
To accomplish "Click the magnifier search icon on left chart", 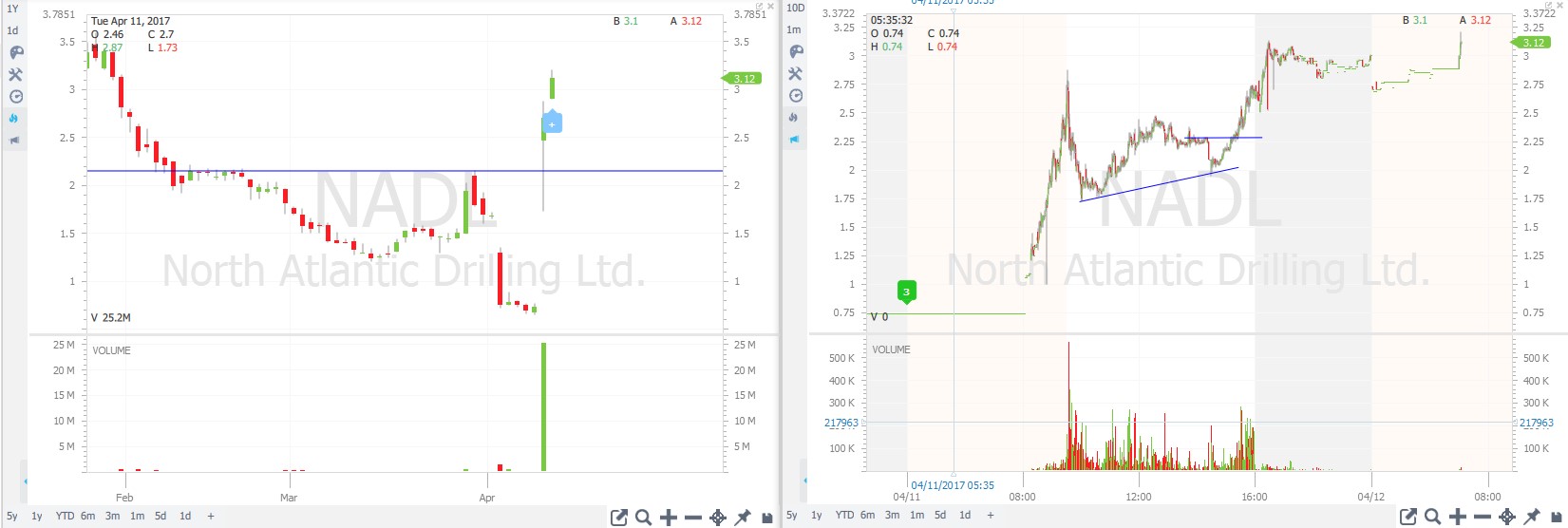I will pos(644,518).
